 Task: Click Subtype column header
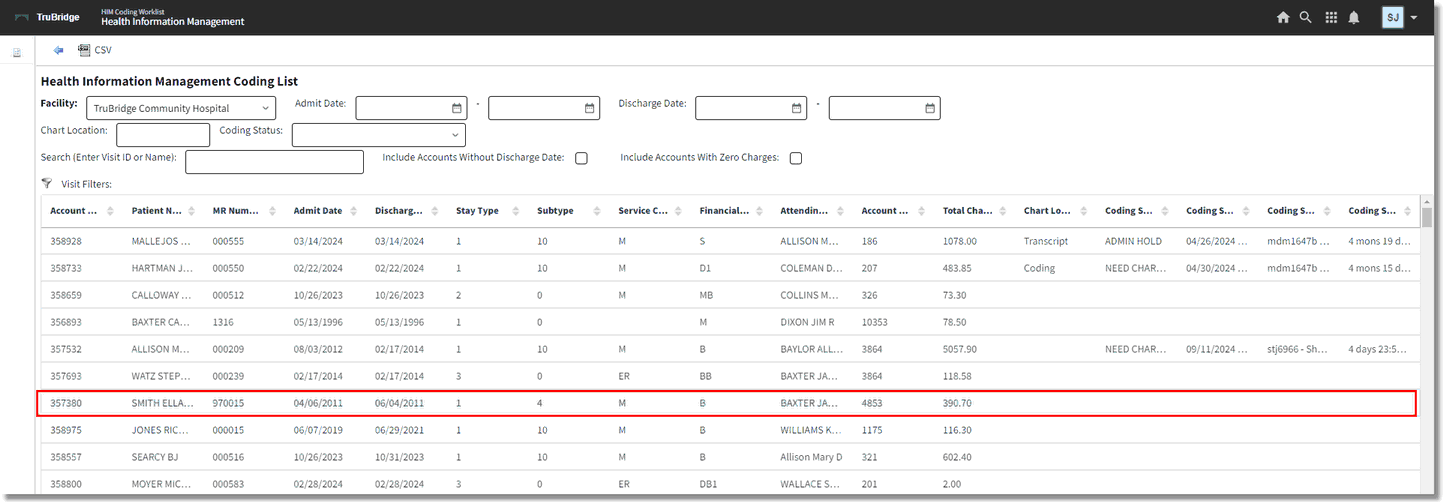pos(555,211)
